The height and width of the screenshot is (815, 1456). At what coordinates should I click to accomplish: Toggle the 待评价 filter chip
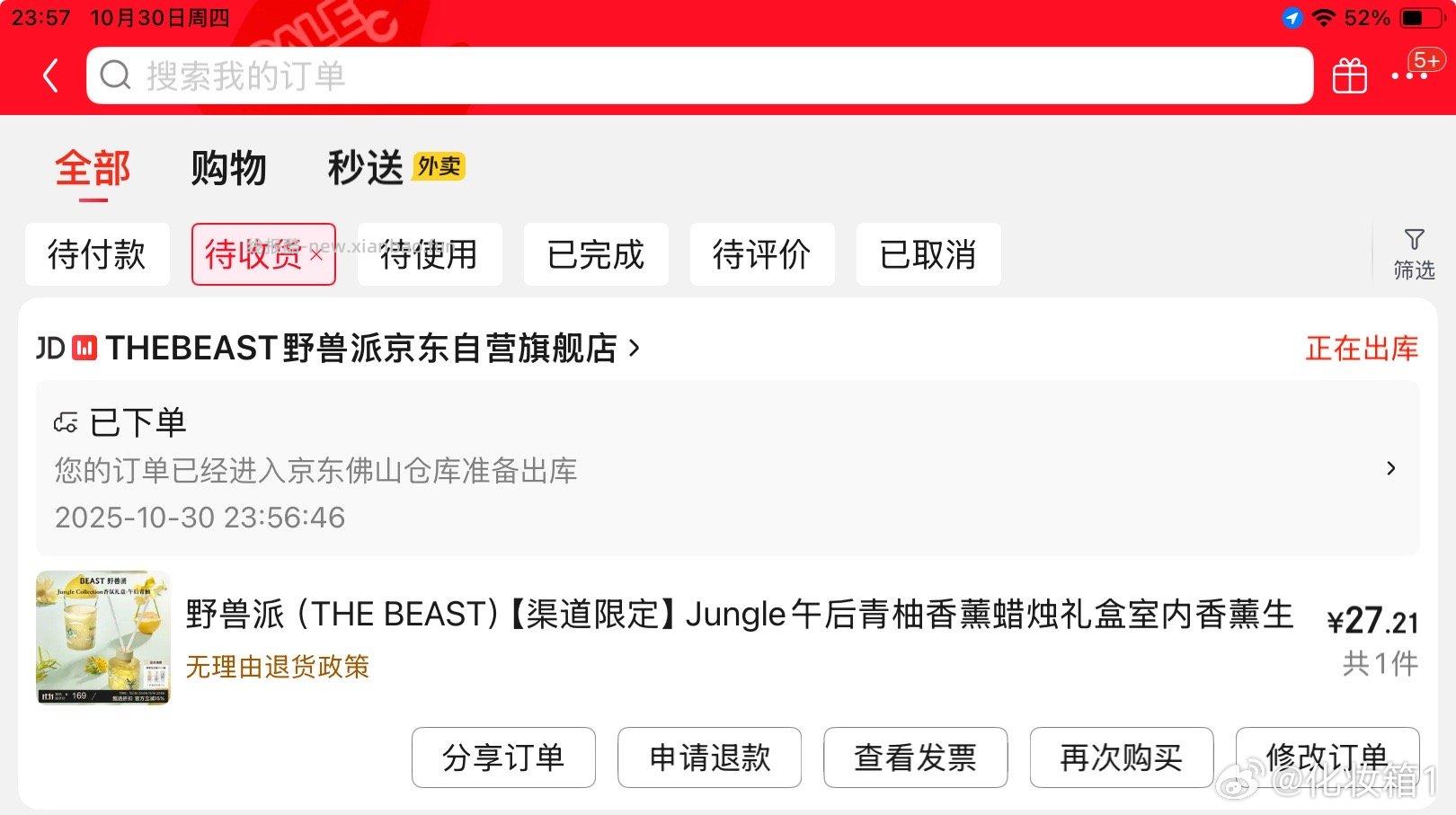click(x=762, y=254)
